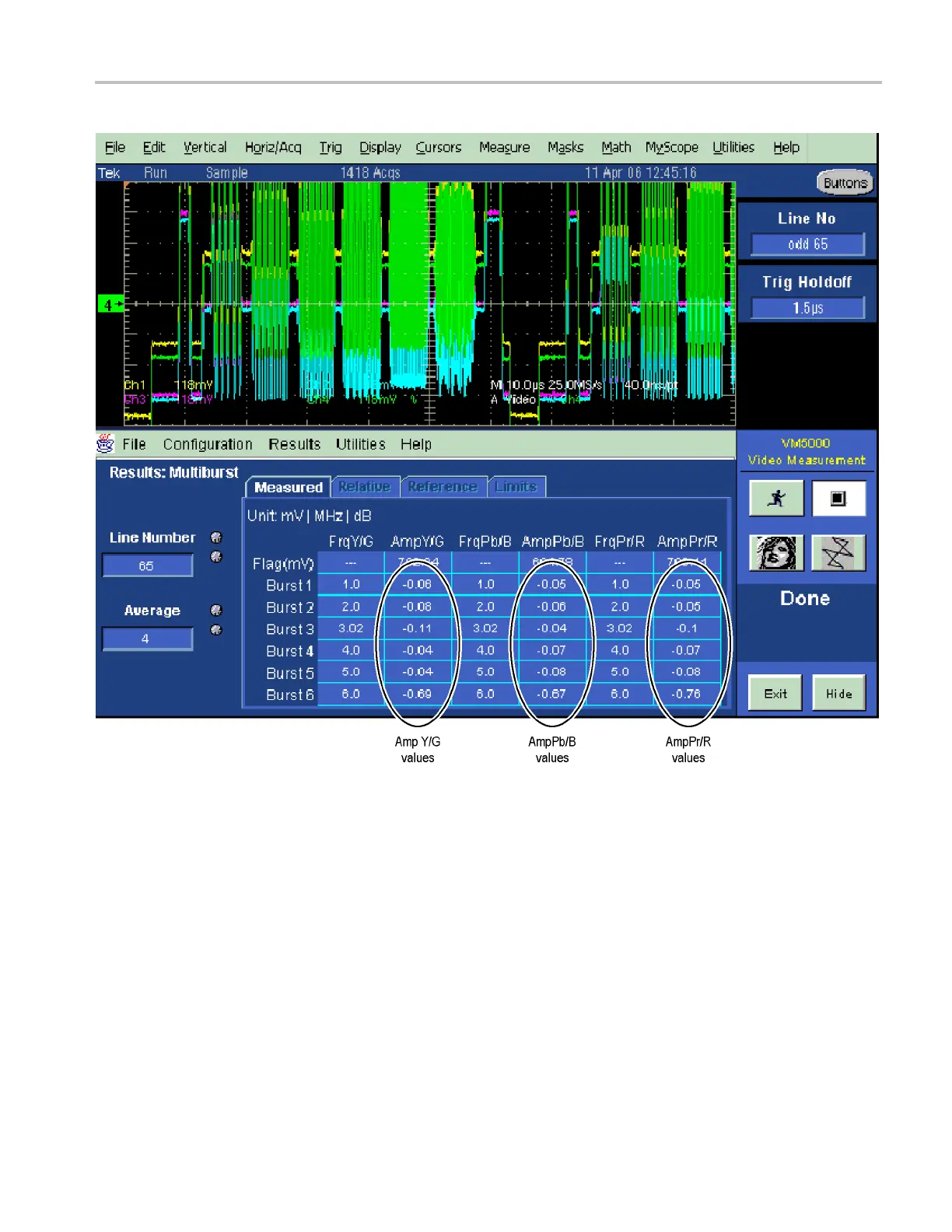Image resolution: width=952 pixels, height=1232 pixels.
Task: Open the oscilloscope File menu
Action: click(x=115, y=147)
